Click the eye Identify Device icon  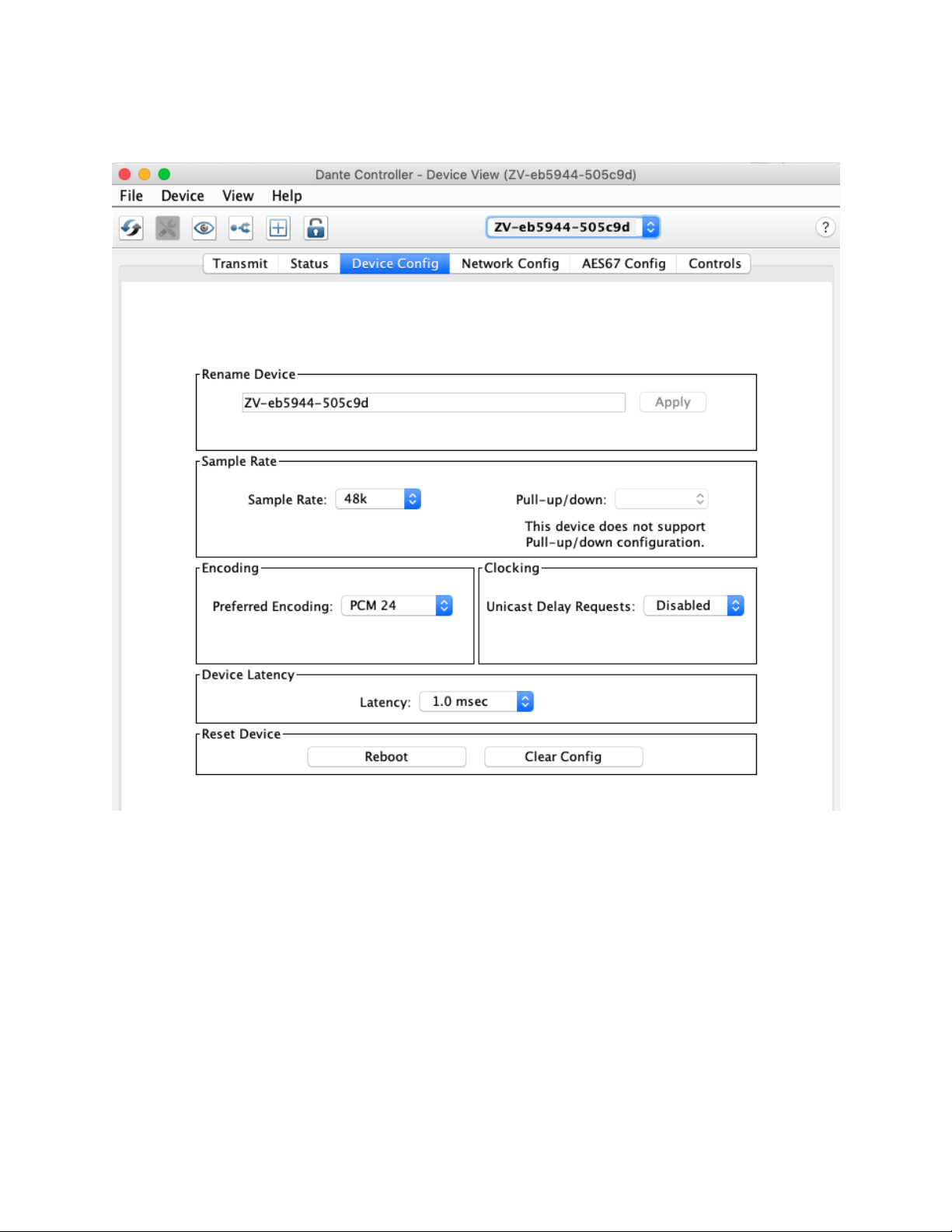coord(204,228)
